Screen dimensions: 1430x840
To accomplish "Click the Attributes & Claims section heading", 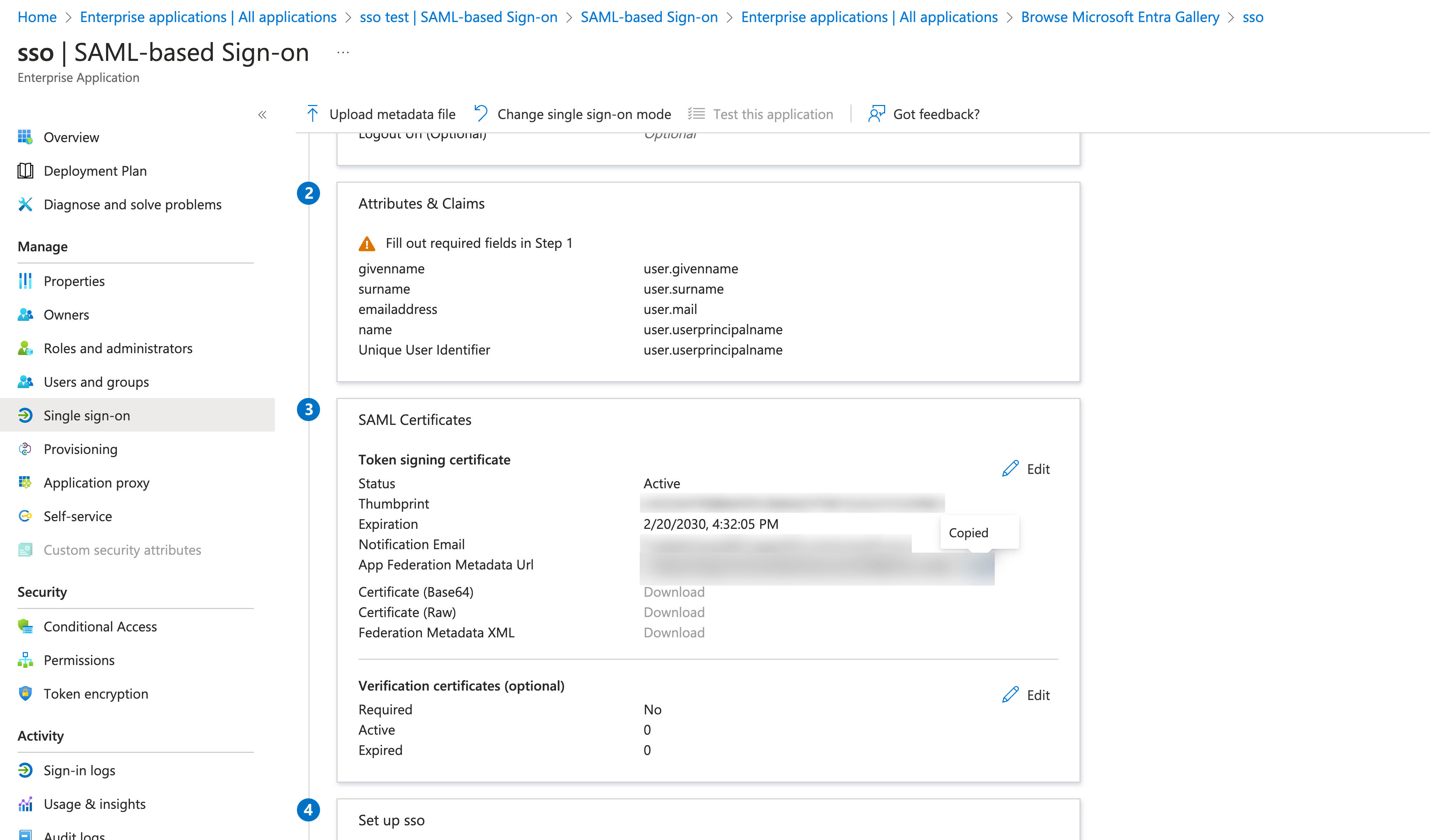I will tap(421, 203).
